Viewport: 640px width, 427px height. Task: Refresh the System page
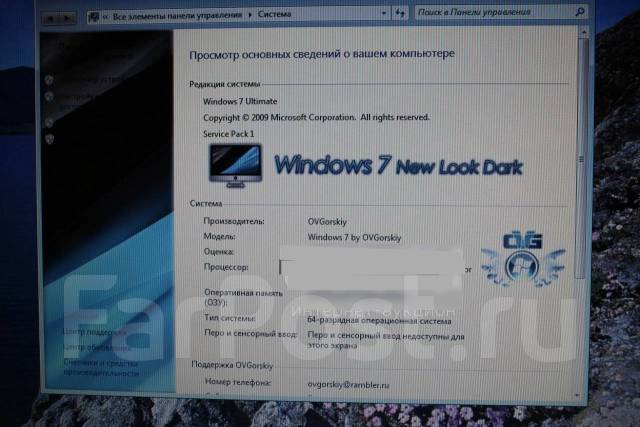(400, 13)
